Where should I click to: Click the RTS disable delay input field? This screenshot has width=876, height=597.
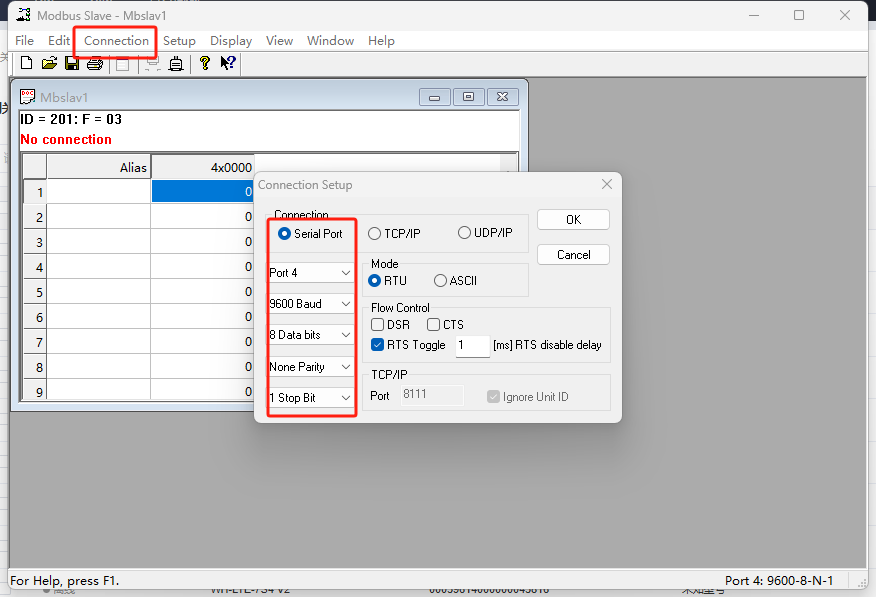471,345
